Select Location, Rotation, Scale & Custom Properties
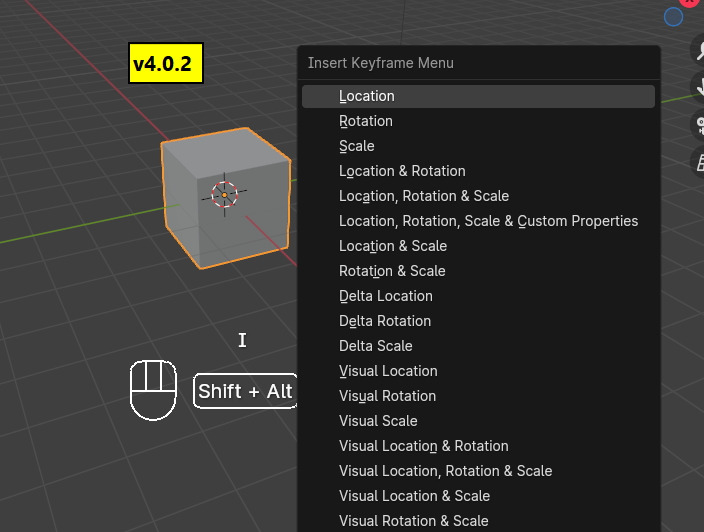Image resolution: width=704 pixels, height=532 pixels. click(478, 221)
